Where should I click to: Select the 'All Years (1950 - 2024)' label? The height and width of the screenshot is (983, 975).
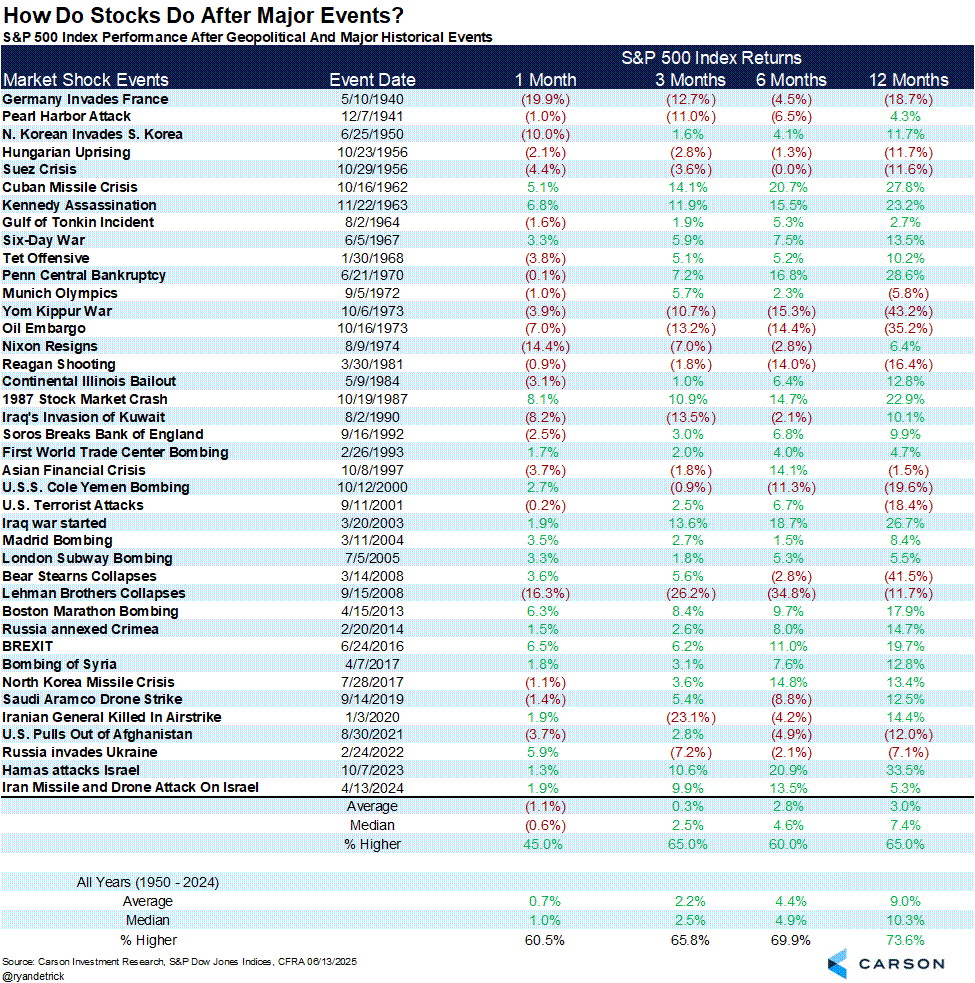148,883
